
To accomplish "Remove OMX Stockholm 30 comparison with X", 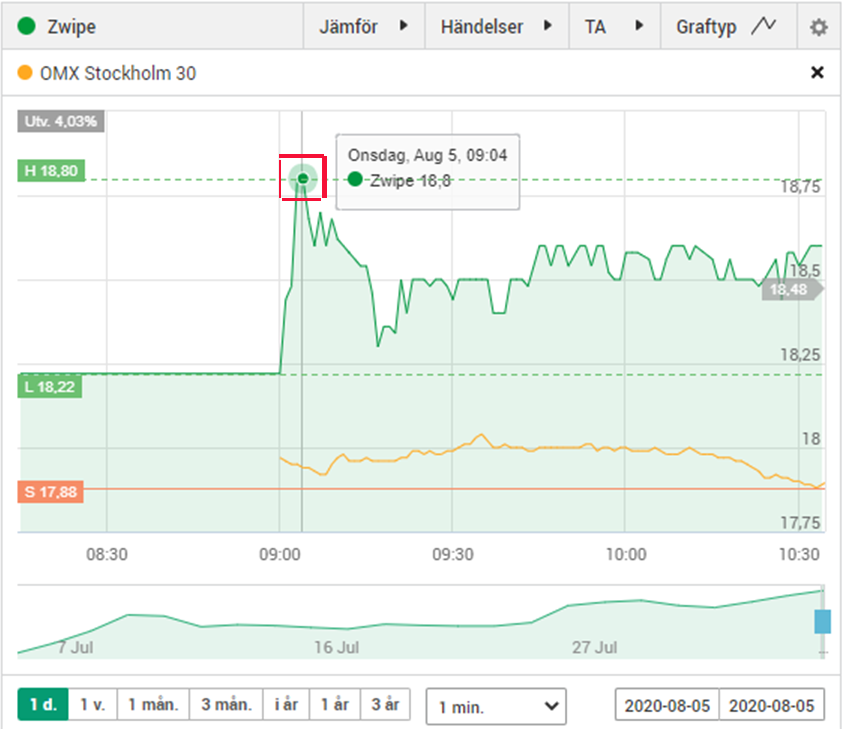I will click(x=817, y=72).
